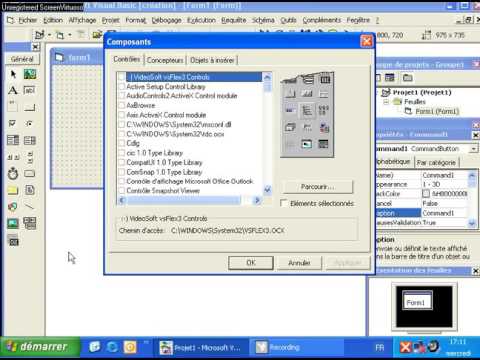The height and width of the screenshot is (360, 480).
Task: Select the Image control tool
Action: [x=13, y=223]
